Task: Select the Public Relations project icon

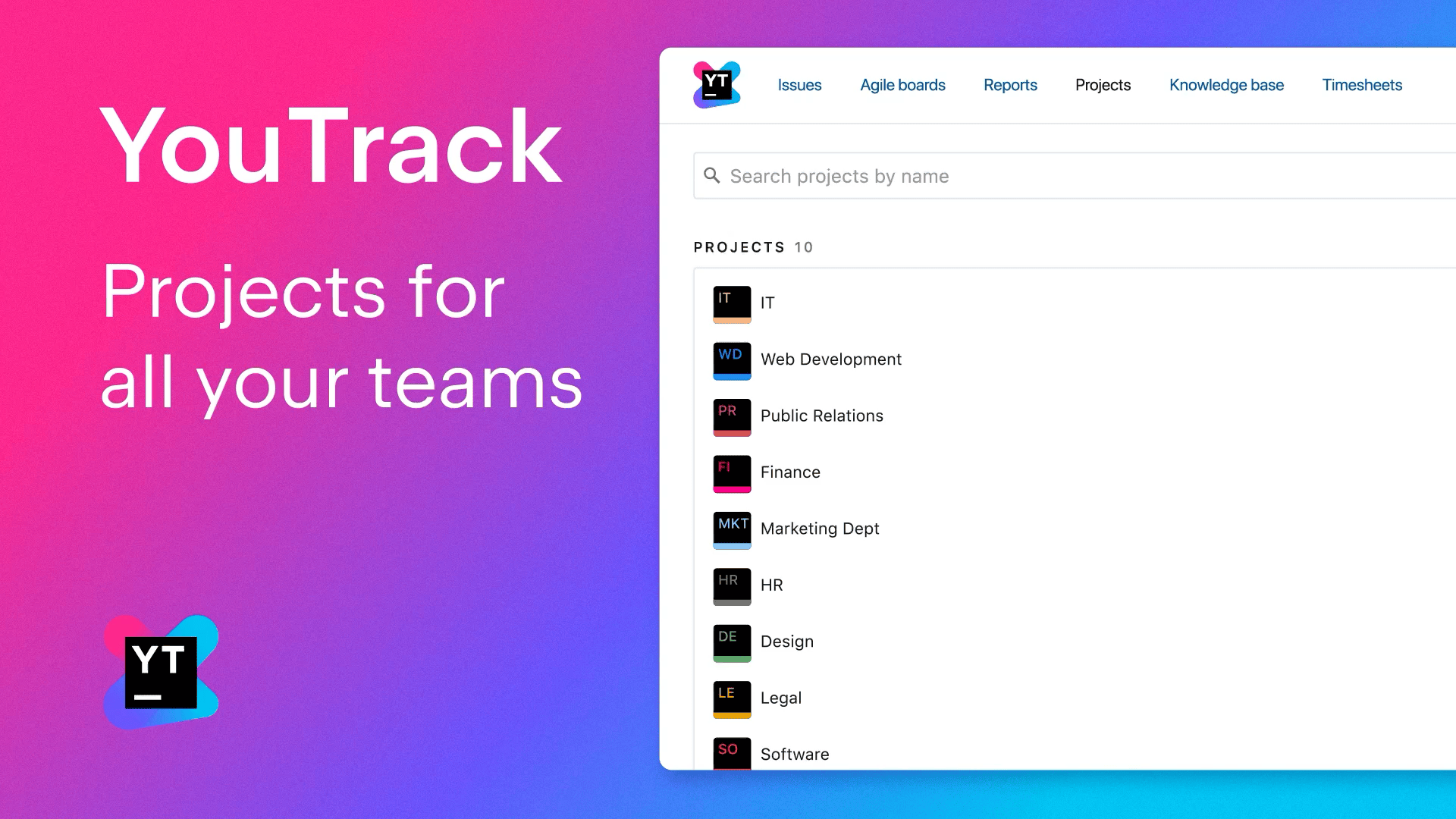Action: coord(732,415)
